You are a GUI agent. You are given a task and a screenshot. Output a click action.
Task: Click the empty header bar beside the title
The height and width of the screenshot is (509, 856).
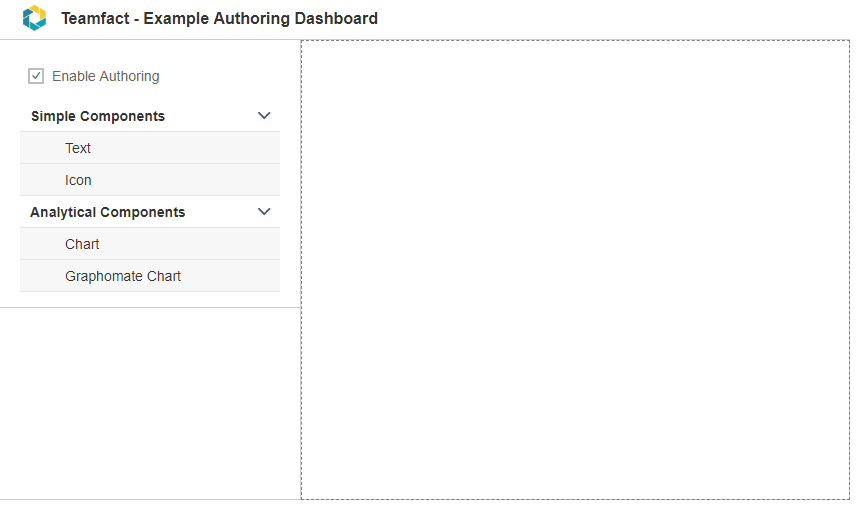click(x=614, y=19)
